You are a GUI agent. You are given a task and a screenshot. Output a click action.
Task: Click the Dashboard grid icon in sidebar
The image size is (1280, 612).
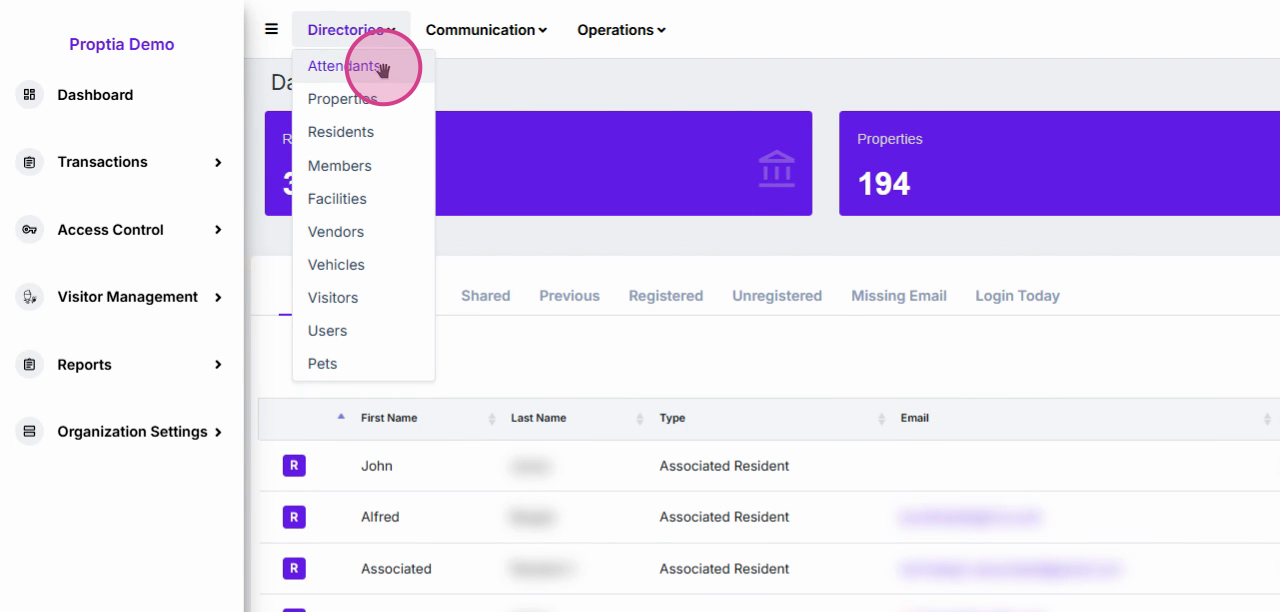[x=30, y=95]
